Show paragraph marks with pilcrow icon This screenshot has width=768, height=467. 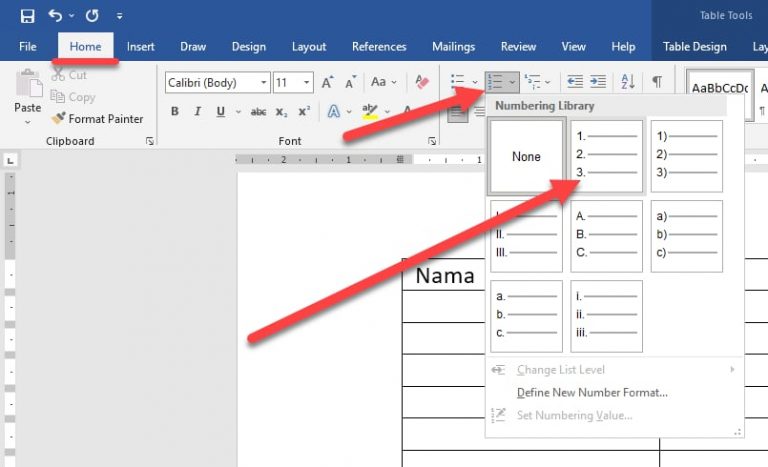point(657,82)
